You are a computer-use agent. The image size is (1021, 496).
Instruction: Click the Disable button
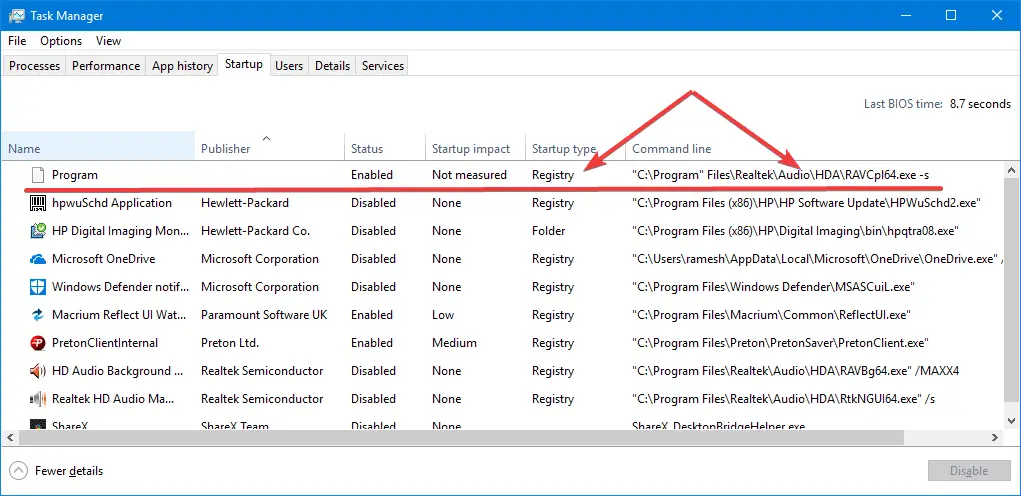[x=969, y=471]
